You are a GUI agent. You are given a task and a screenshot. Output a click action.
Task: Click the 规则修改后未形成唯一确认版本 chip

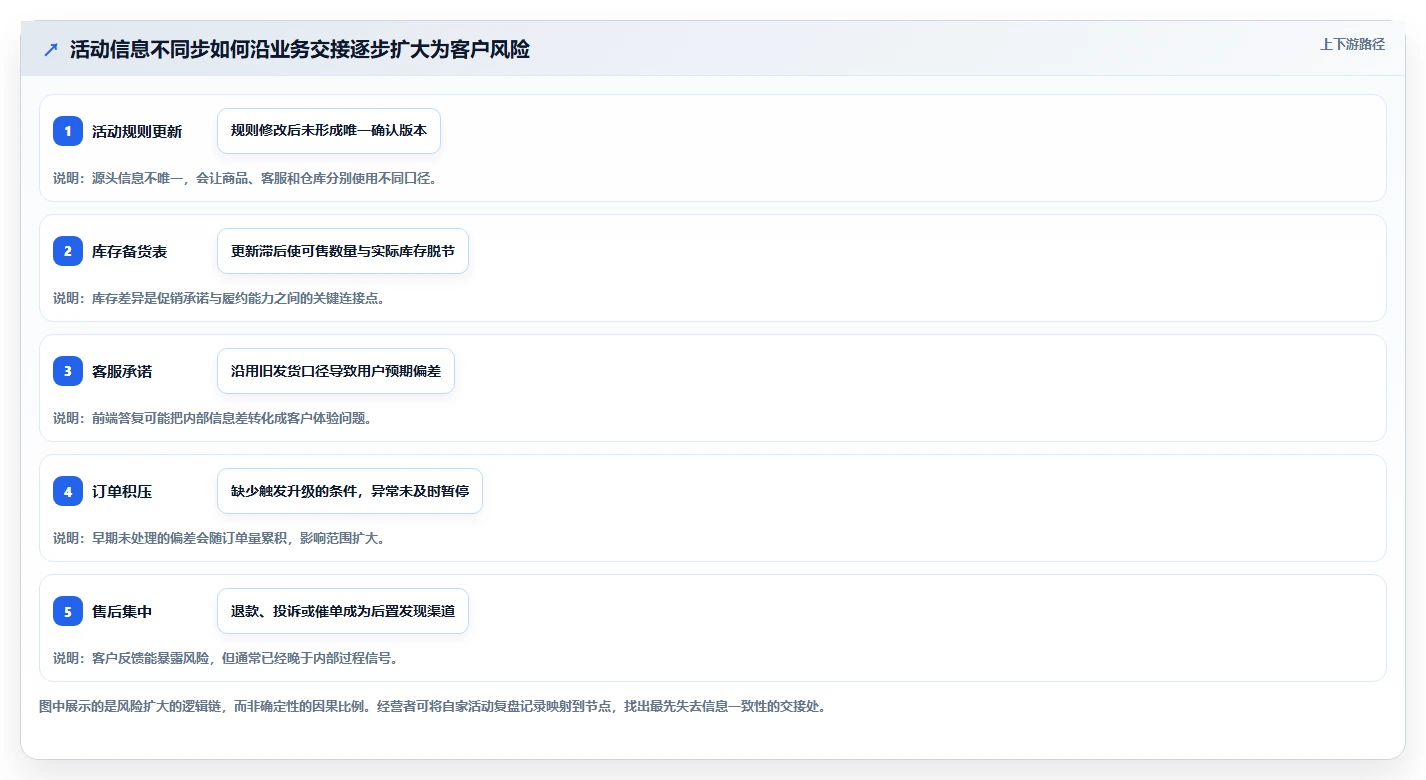click(329, 131)
